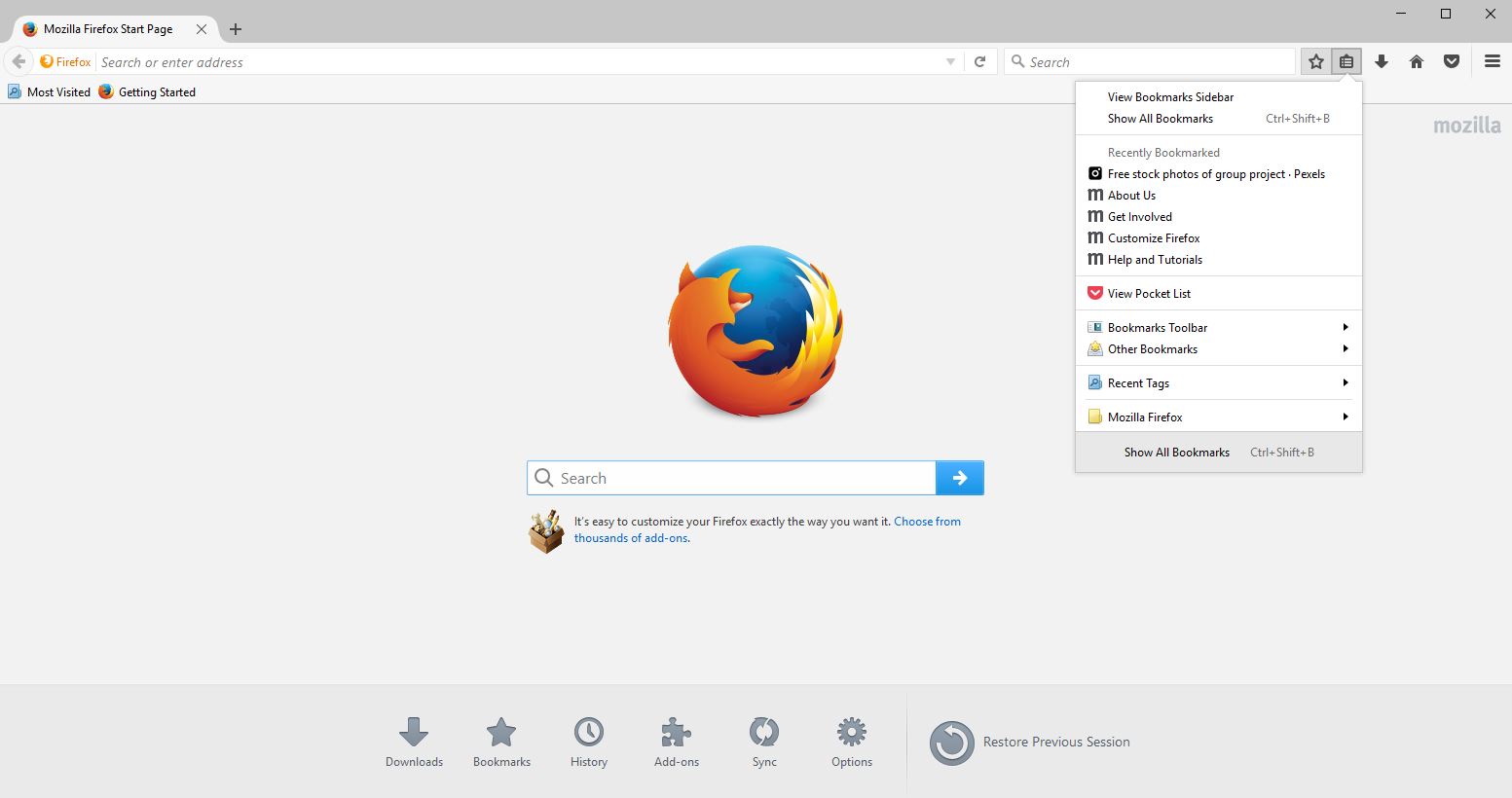Open the Downloads arrow icon in toolbar
1512x798 pixels.
click(x=1381, y=61)
